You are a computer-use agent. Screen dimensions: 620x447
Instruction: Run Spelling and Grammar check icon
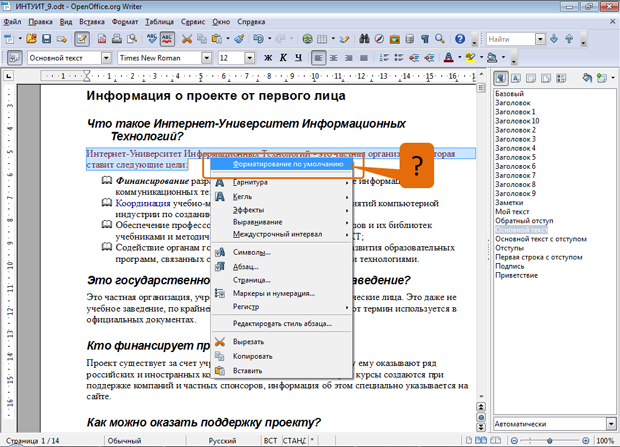coord(152,39)
